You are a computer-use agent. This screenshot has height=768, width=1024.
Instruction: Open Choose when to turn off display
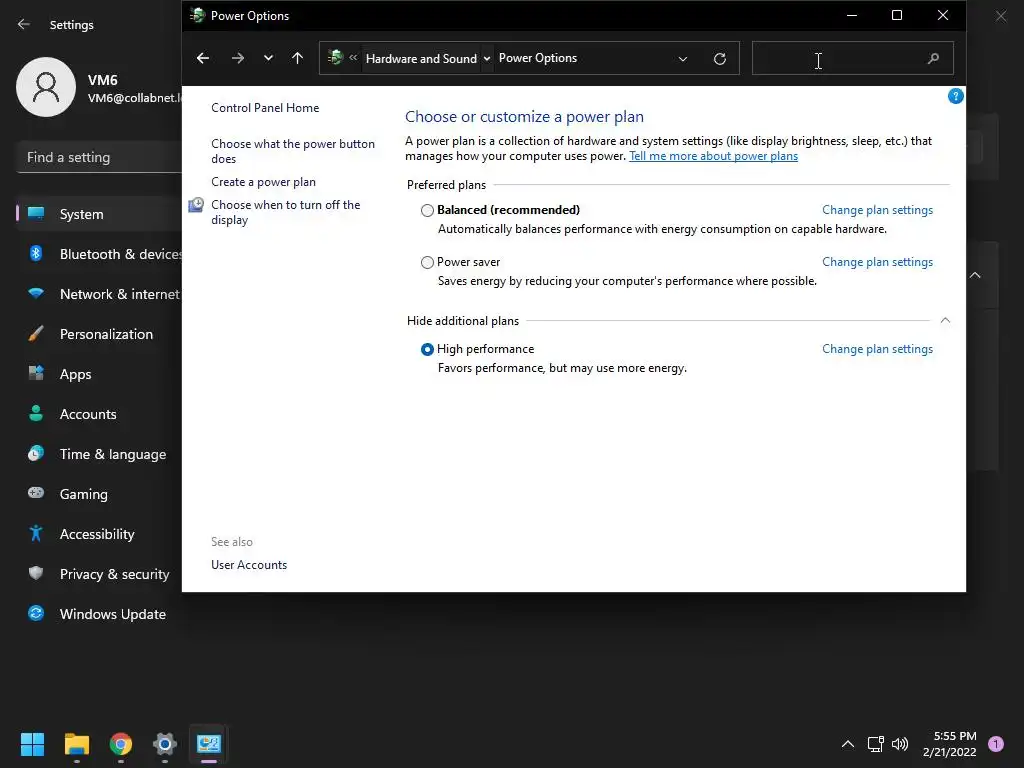tap(285, 212)
